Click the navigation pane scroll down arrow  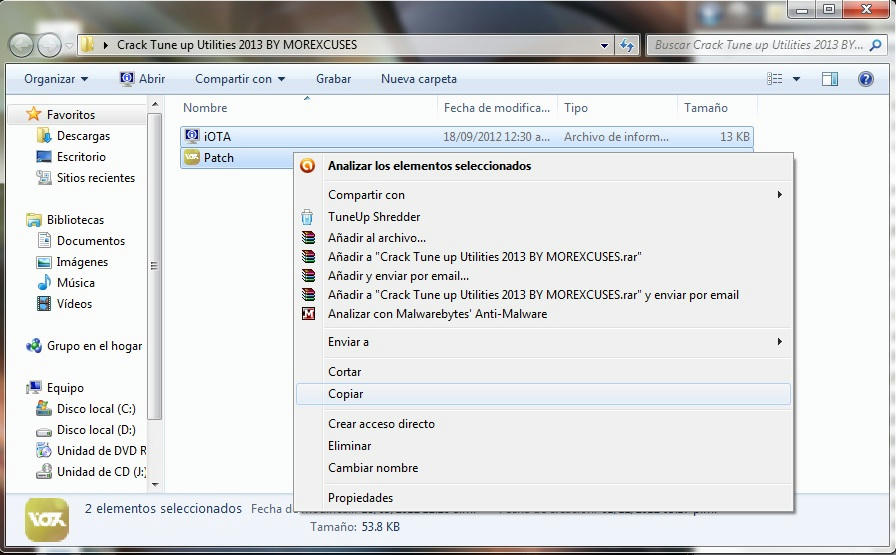point(154,484)
